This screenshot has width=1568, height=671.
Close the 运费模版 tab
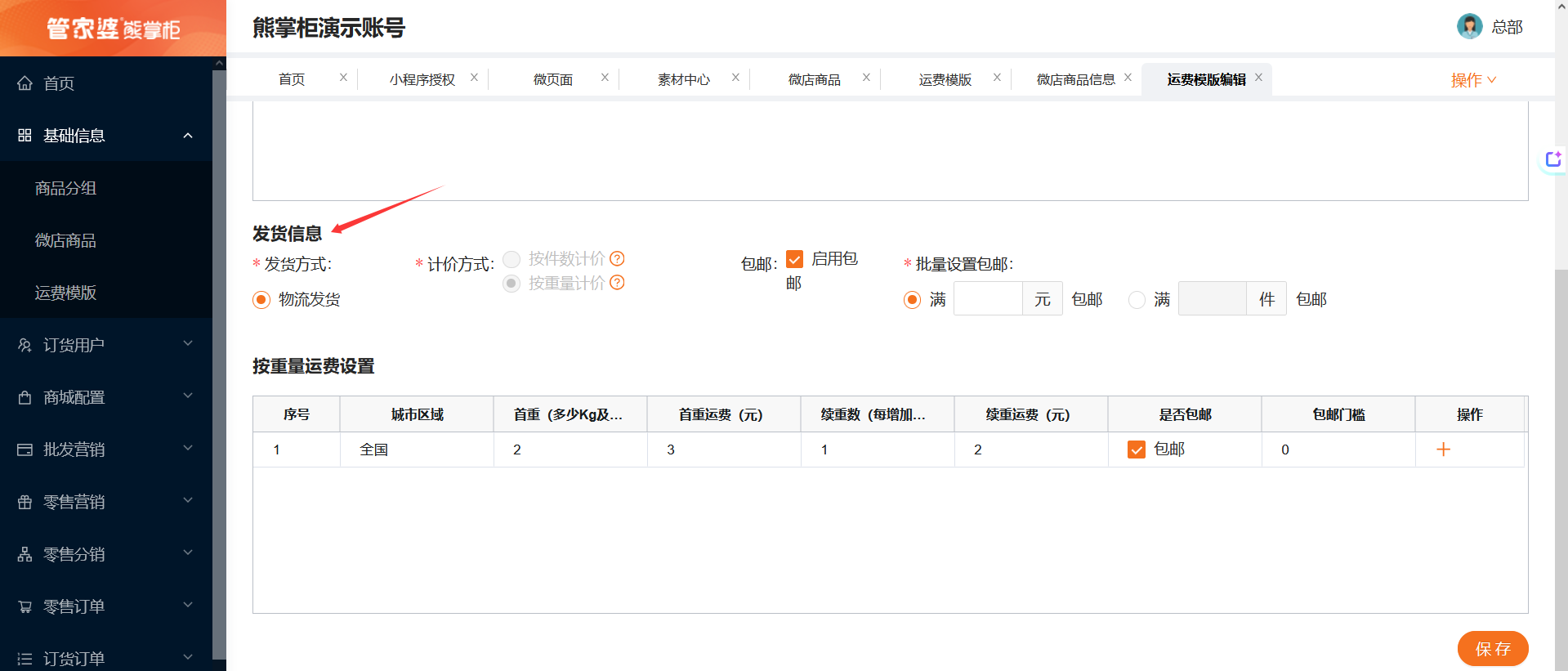(997, 77)
